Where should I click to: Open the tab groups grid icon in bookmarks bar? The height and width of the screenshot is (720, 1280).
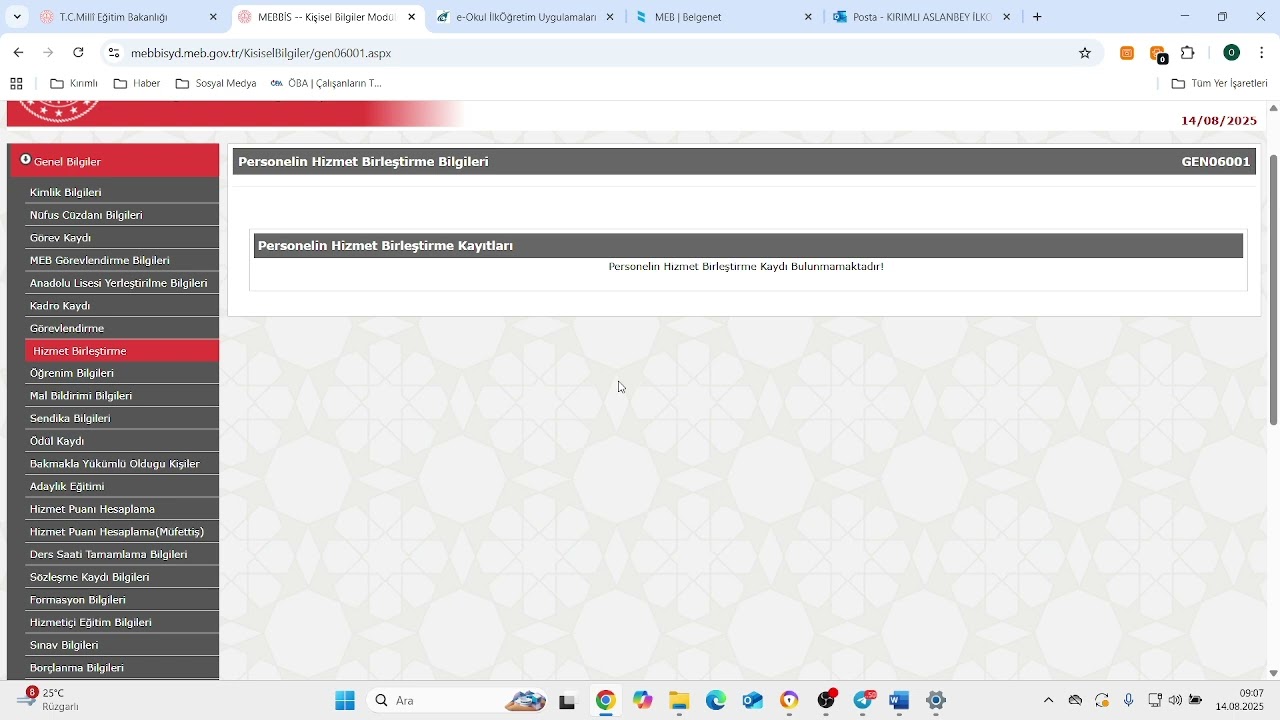pos(16,84)
